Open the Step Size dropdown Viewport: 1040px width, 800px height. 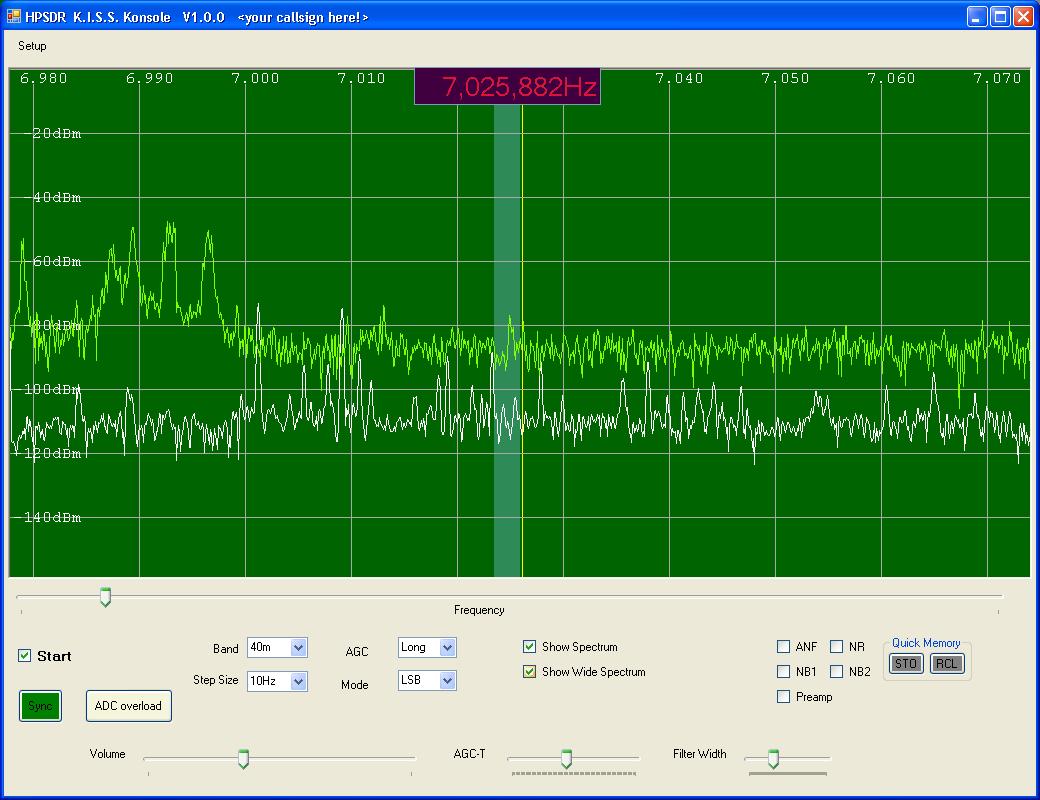pos(298,681)
